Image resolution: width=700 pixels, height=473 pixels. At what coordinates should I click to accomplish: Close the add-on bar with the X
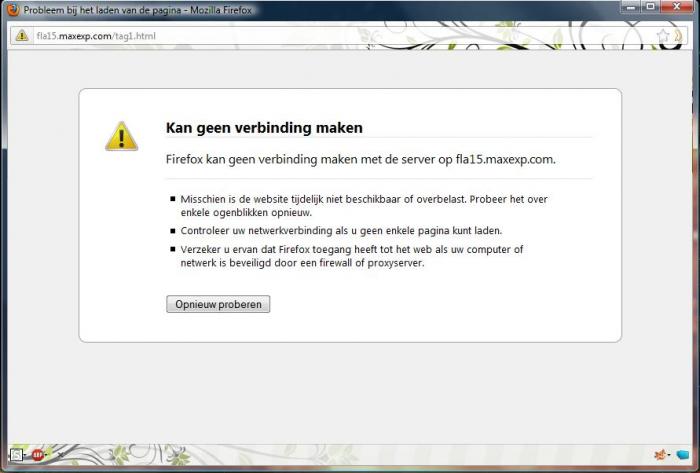pyautogui.click(x=61, y=455)
